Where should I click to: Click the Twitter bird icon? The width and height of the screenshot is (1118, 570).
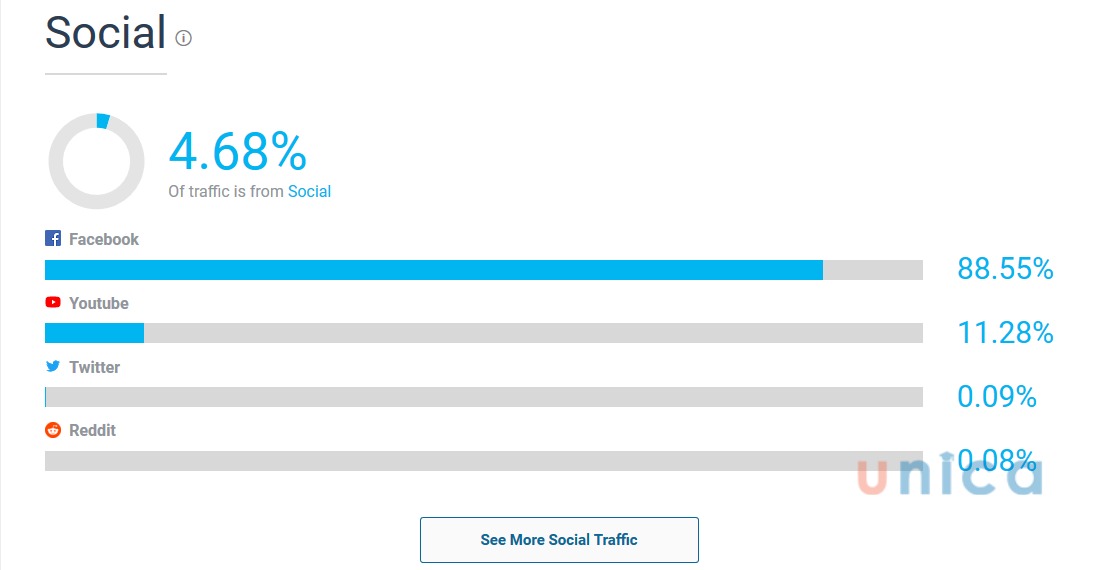(x=53, y=367)
